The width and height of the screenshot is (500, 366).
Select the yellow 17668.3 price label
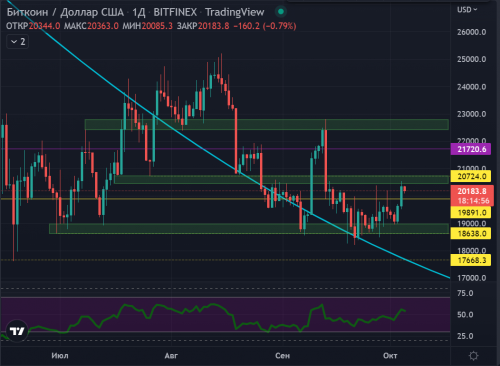coord(471,260)
